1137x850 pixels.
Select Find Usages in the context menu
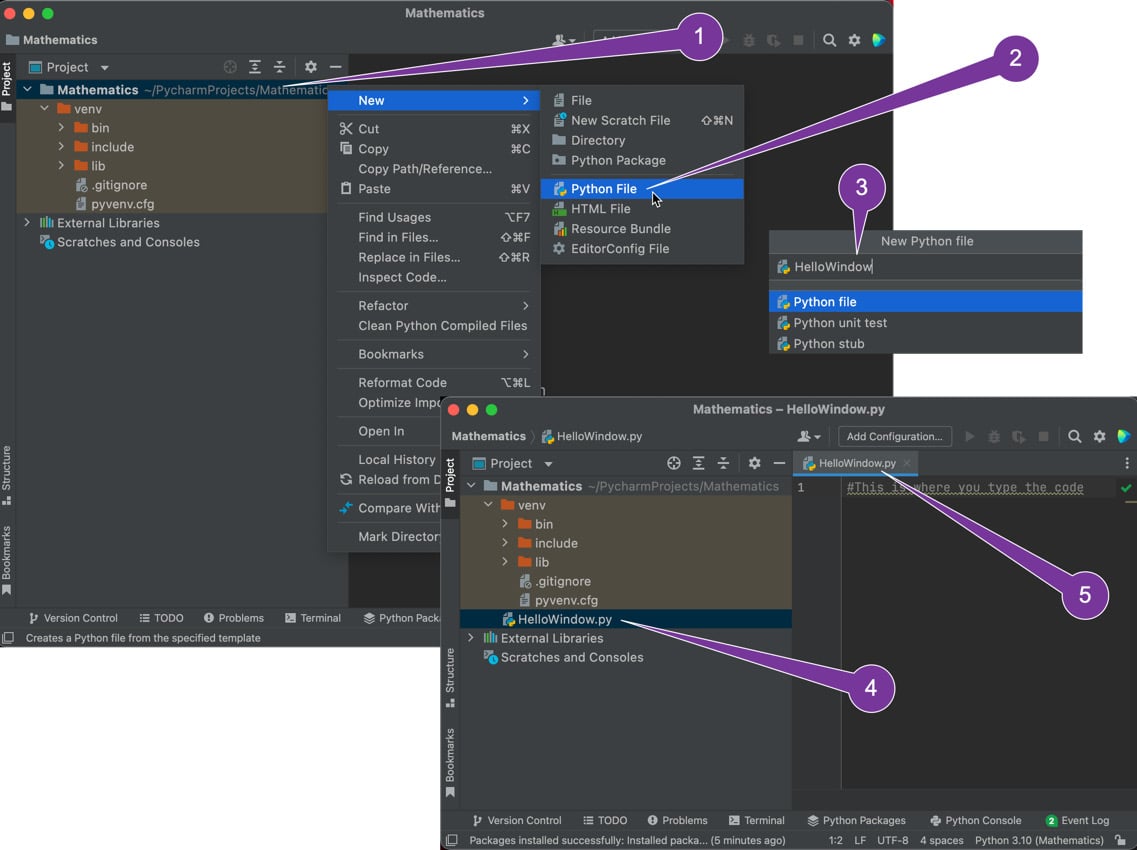434,217
